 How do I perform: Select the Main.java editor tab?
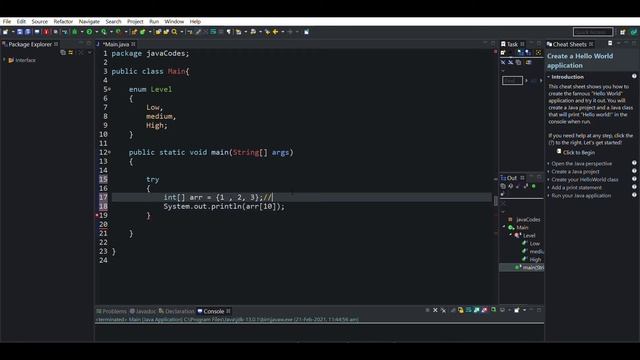pyautogui.click(x=116, y=44)
